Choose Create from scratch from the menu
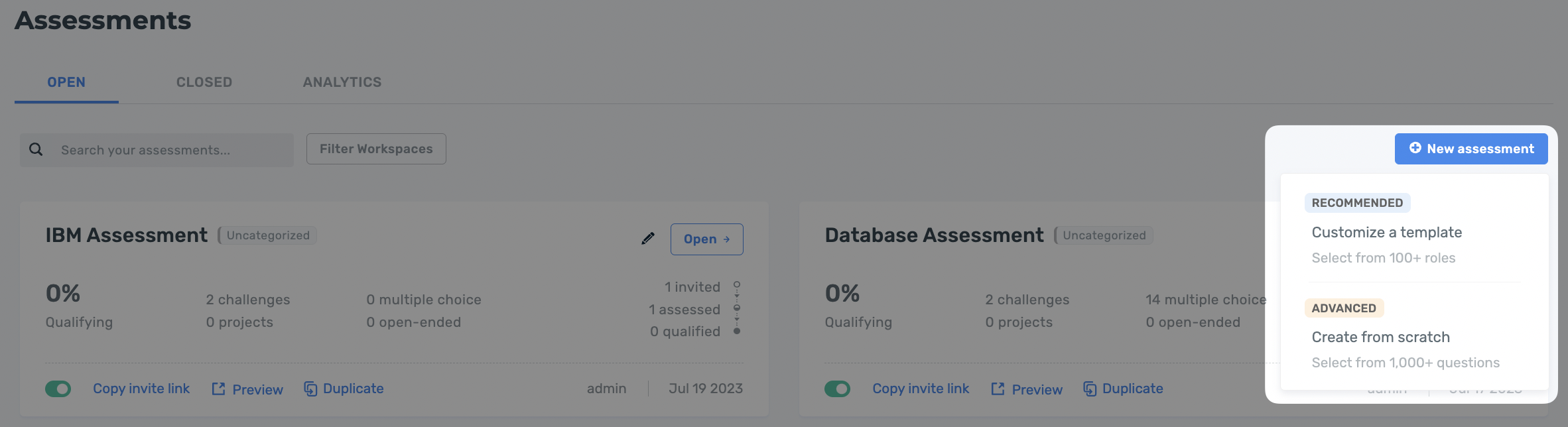 pyautogui.click(x=1381, y=337)
